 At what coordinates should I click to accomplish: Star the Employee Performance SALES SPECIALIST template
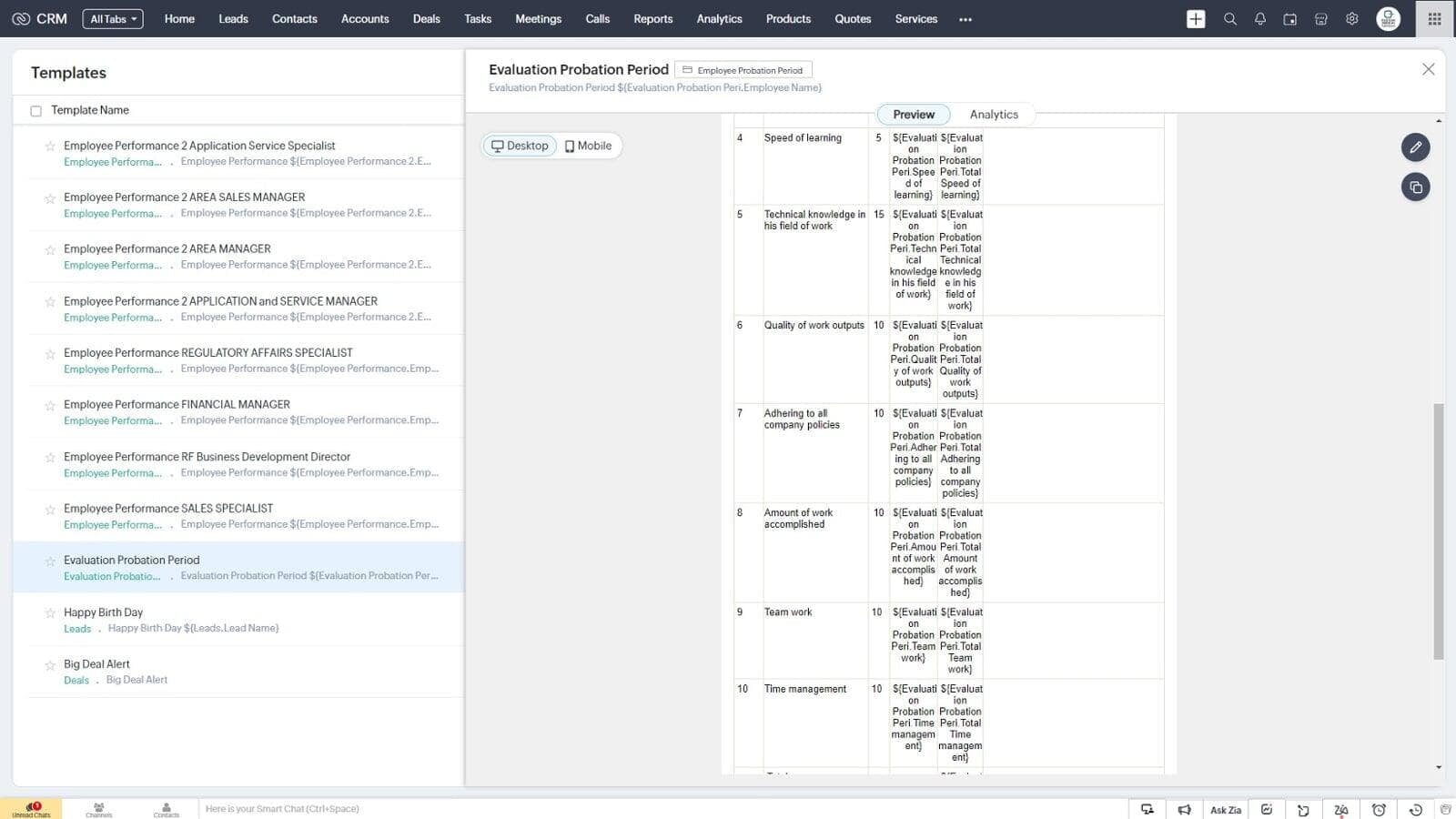(x=50, y=510)
